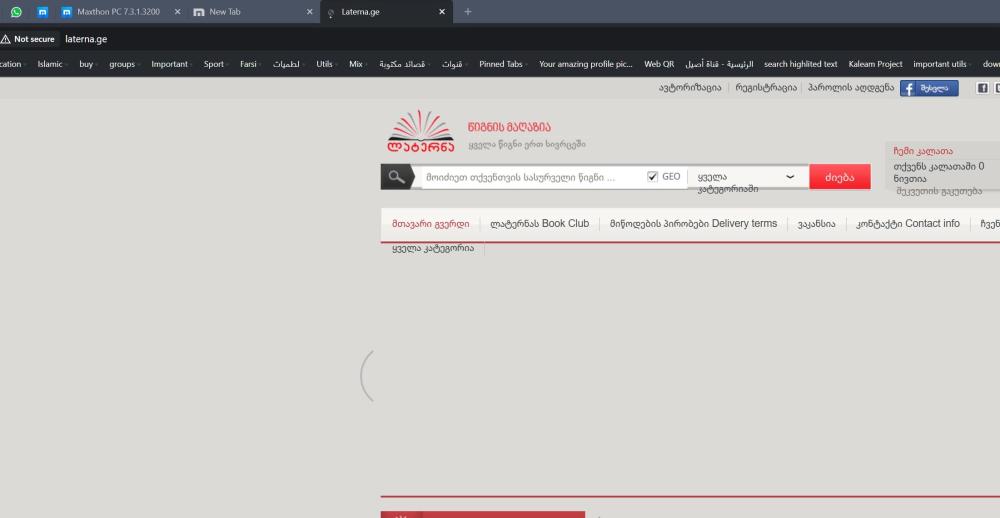This screenshot has height=518, width=1000.
Task: Open the Utils bookmarks folder
Action: point(327,64)
